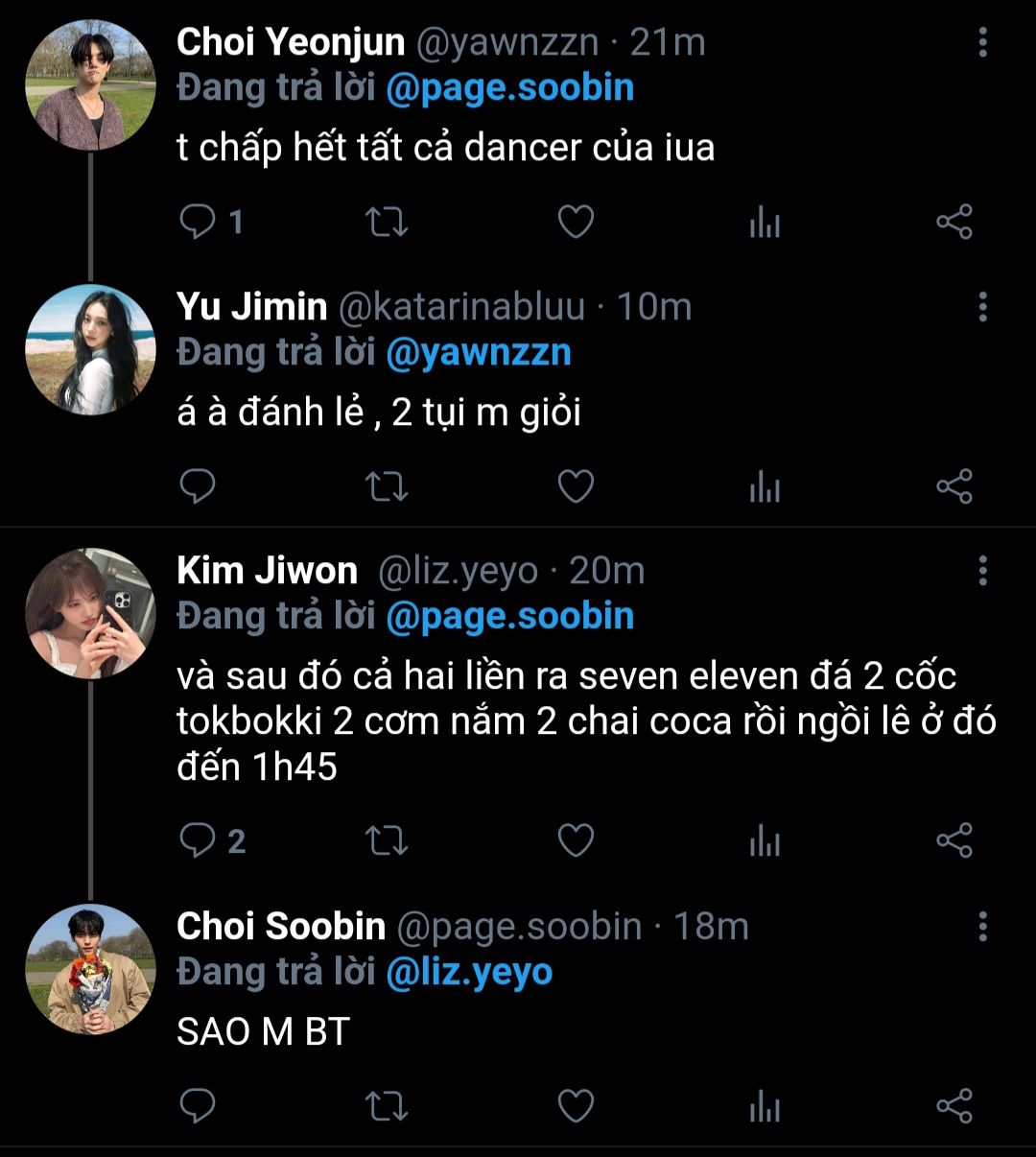Share Kim Jiwon's tweet

click(954, 841)
